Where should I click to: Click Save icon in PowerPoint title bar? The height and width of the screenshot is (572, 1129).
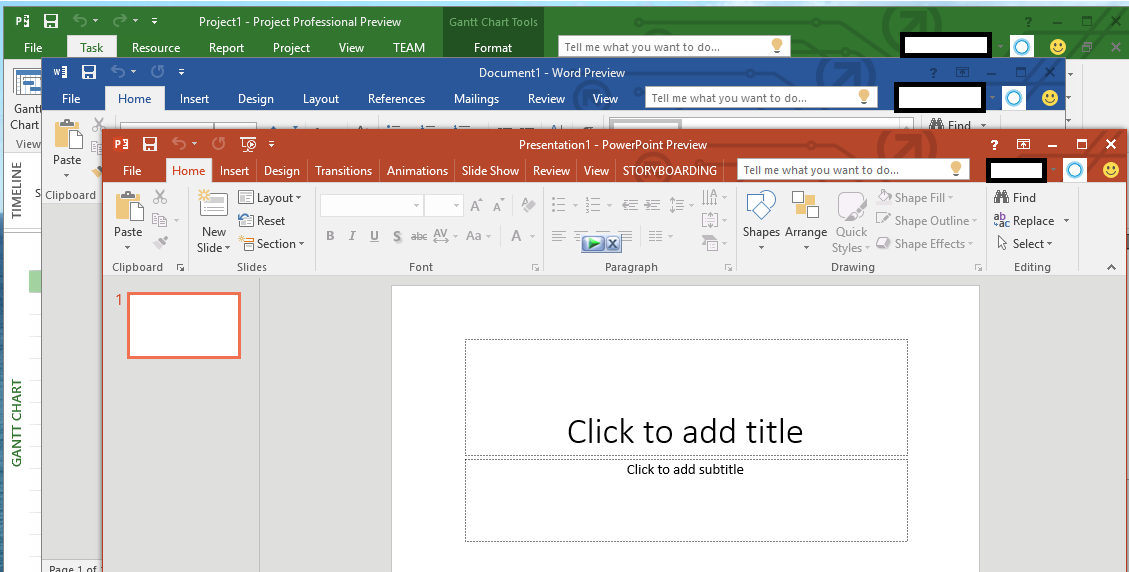[150, 144]
